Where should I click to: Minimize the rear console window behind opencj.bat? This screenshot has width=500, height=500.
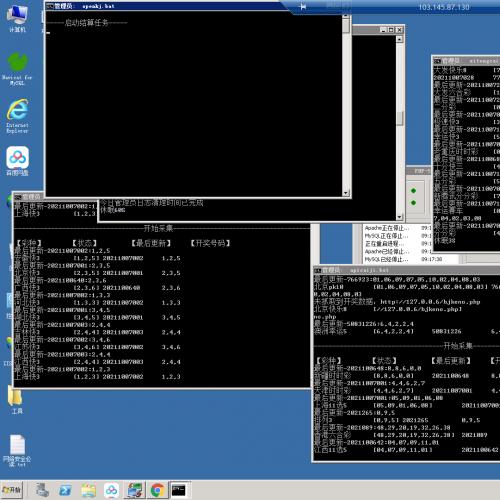[384, 30]
